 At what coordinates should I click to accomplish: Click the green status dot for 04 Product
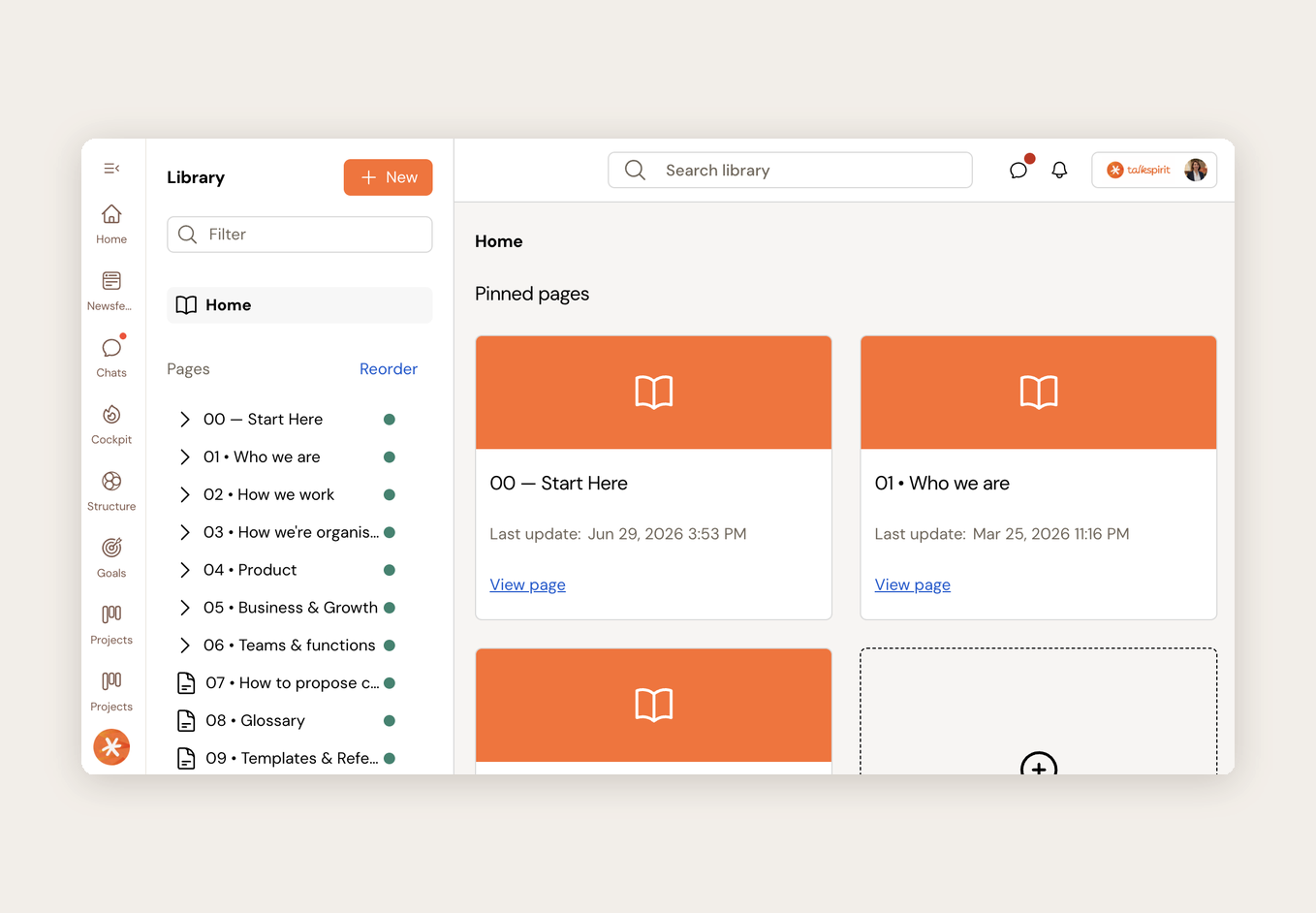(390, 570)
